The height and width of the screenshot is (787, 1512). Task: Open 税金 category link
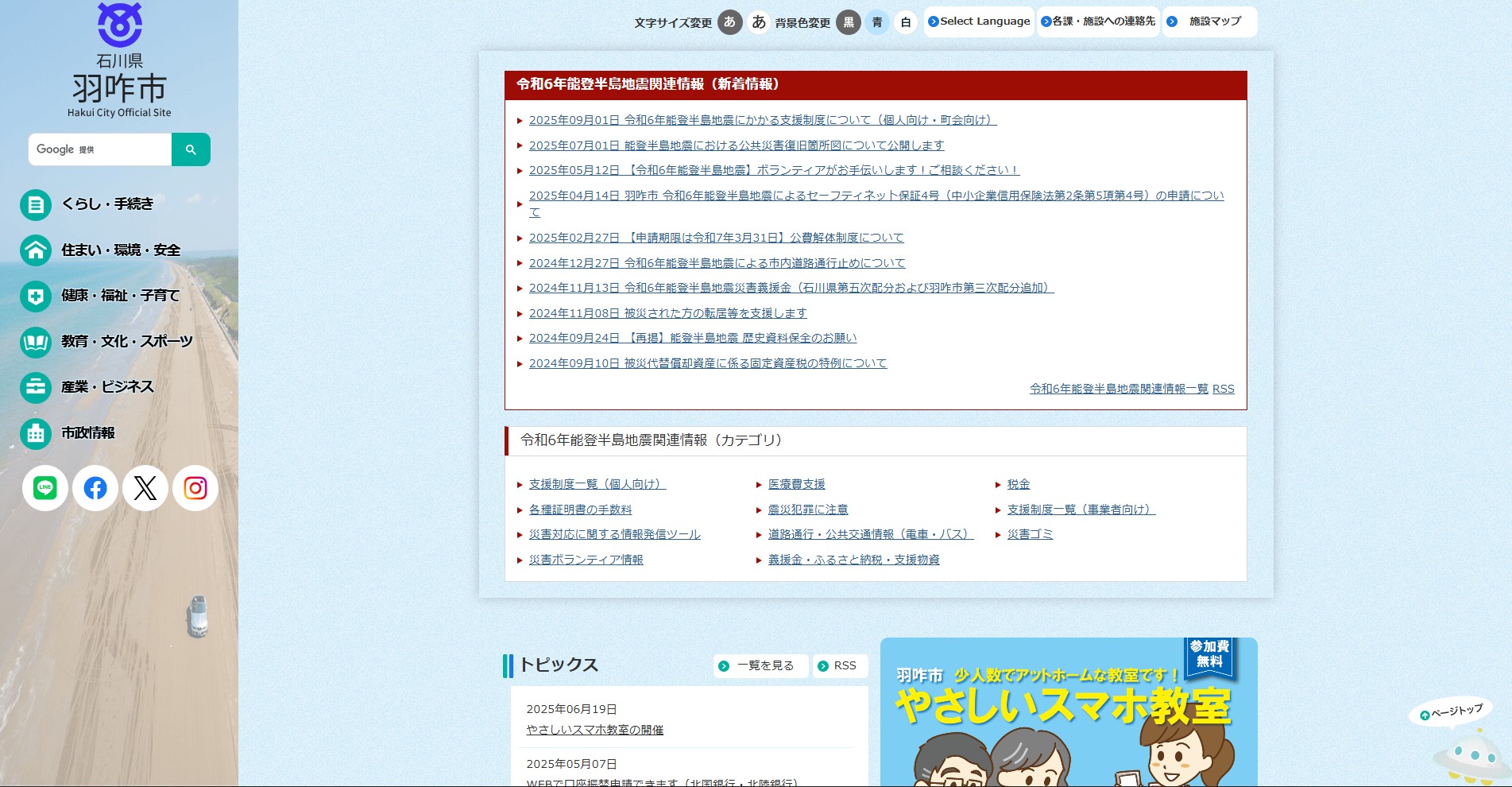coord(1019,484)
